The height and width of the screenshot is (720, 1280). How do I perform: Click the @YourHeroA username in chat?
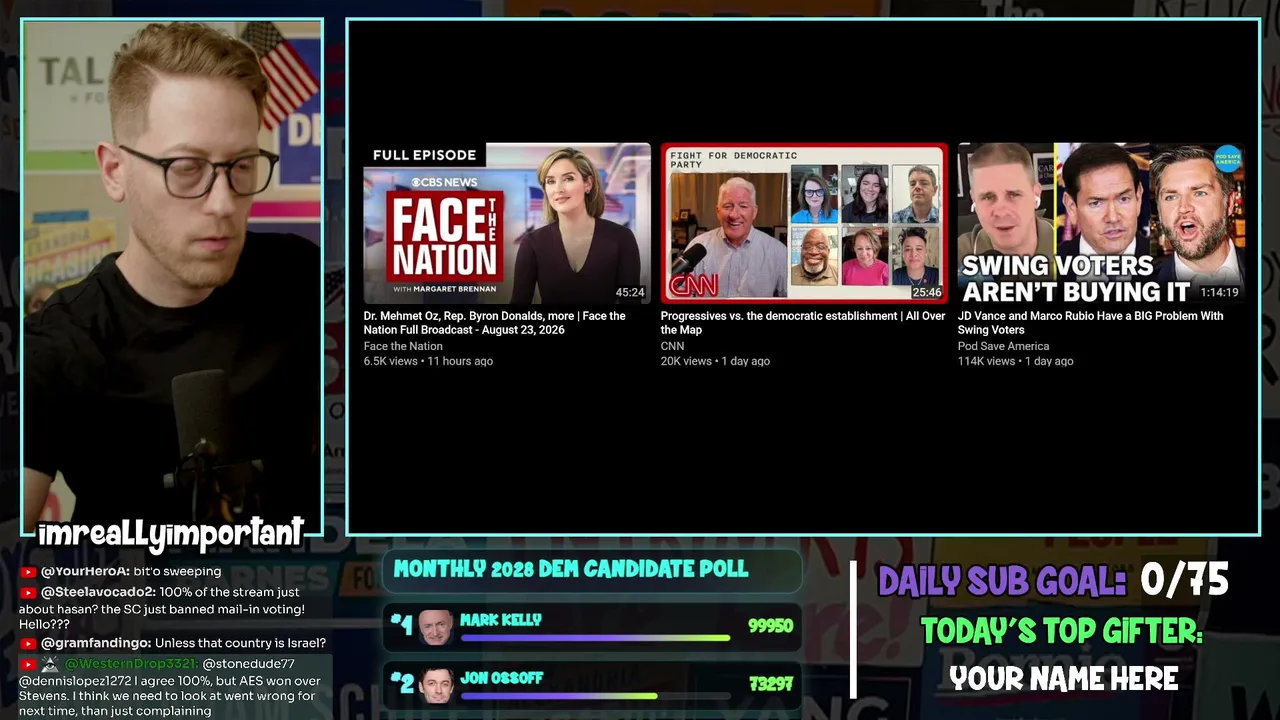click(85, 572)
